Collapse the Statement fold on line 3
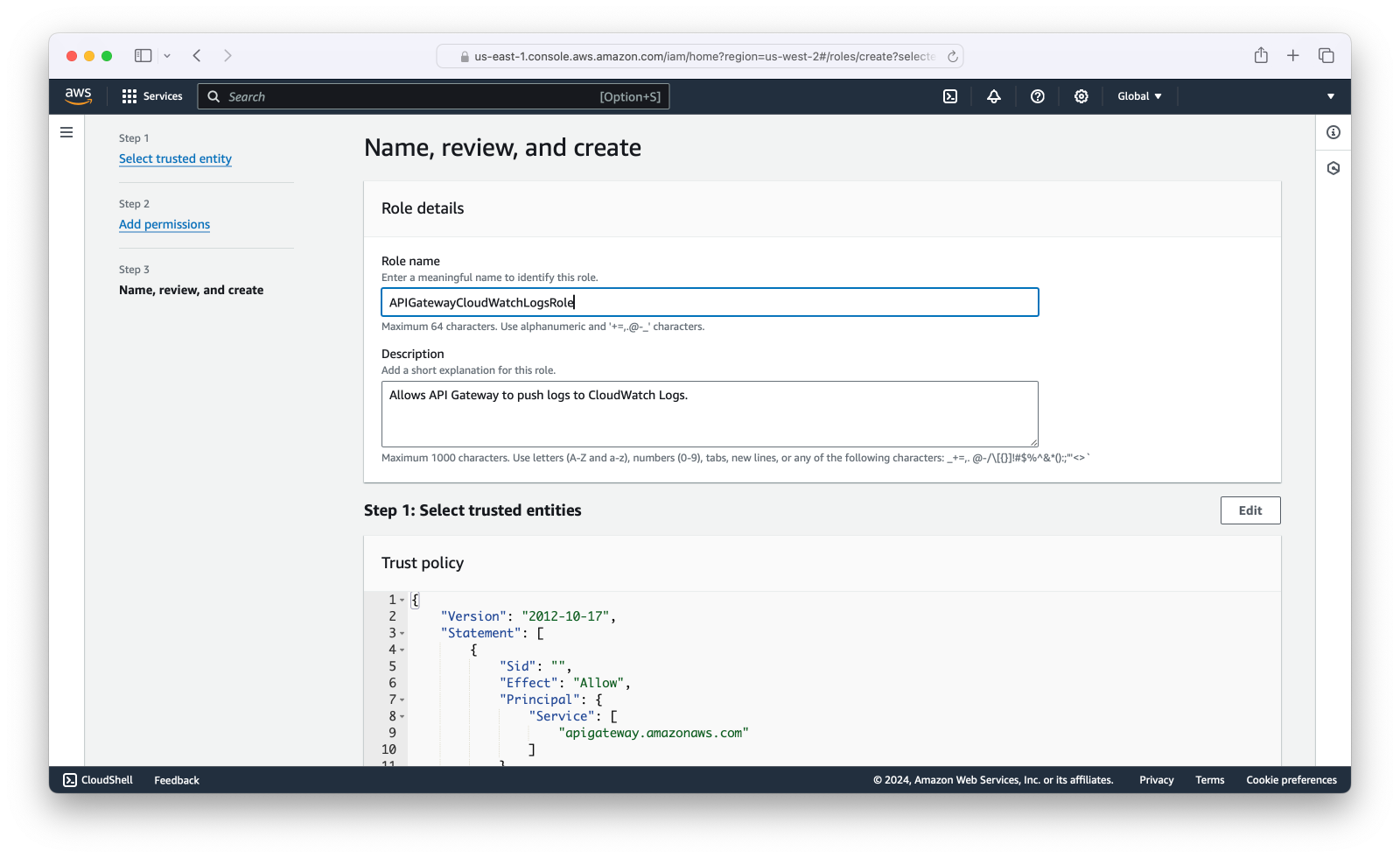 click(402, 634)
